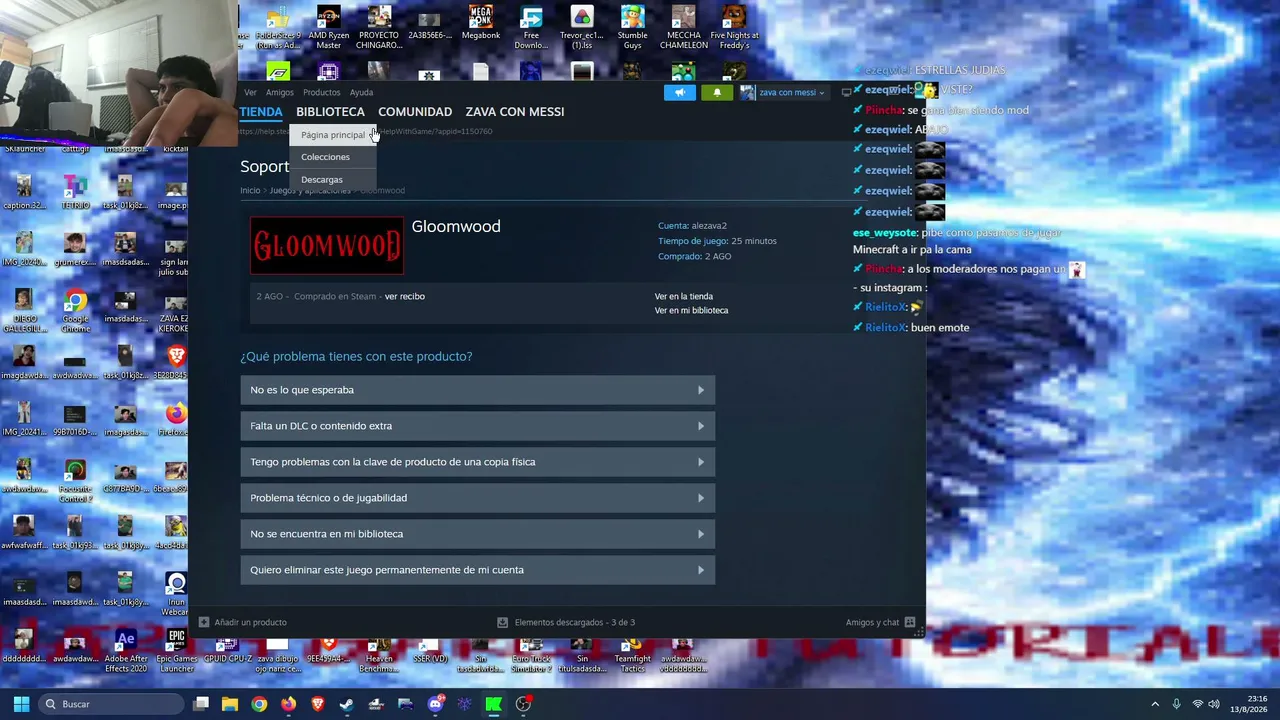The width and height of the screenshot is (1280, 720).
Task: Open the Windows Start menu
Action: [21, 704]
